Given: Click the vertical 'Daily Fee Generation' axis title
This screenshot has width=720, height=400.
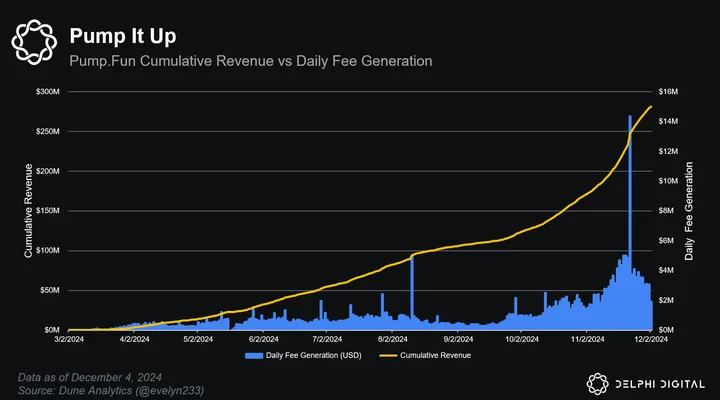Looking at the screenshot, I should point(689,211).
